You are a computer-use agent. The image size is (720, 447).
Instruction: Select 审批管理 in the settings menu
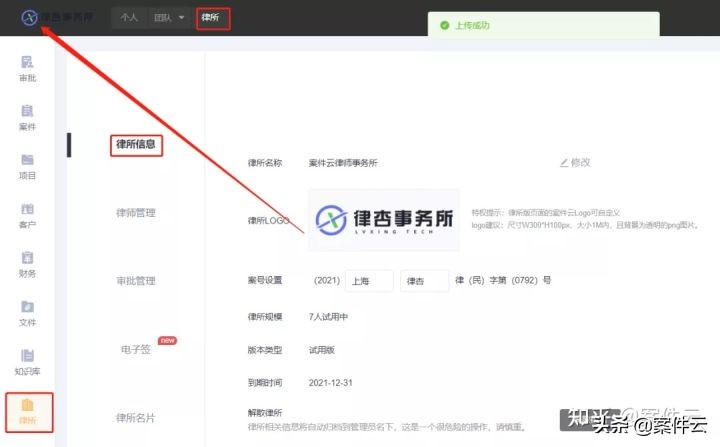(x=136, y=281)
